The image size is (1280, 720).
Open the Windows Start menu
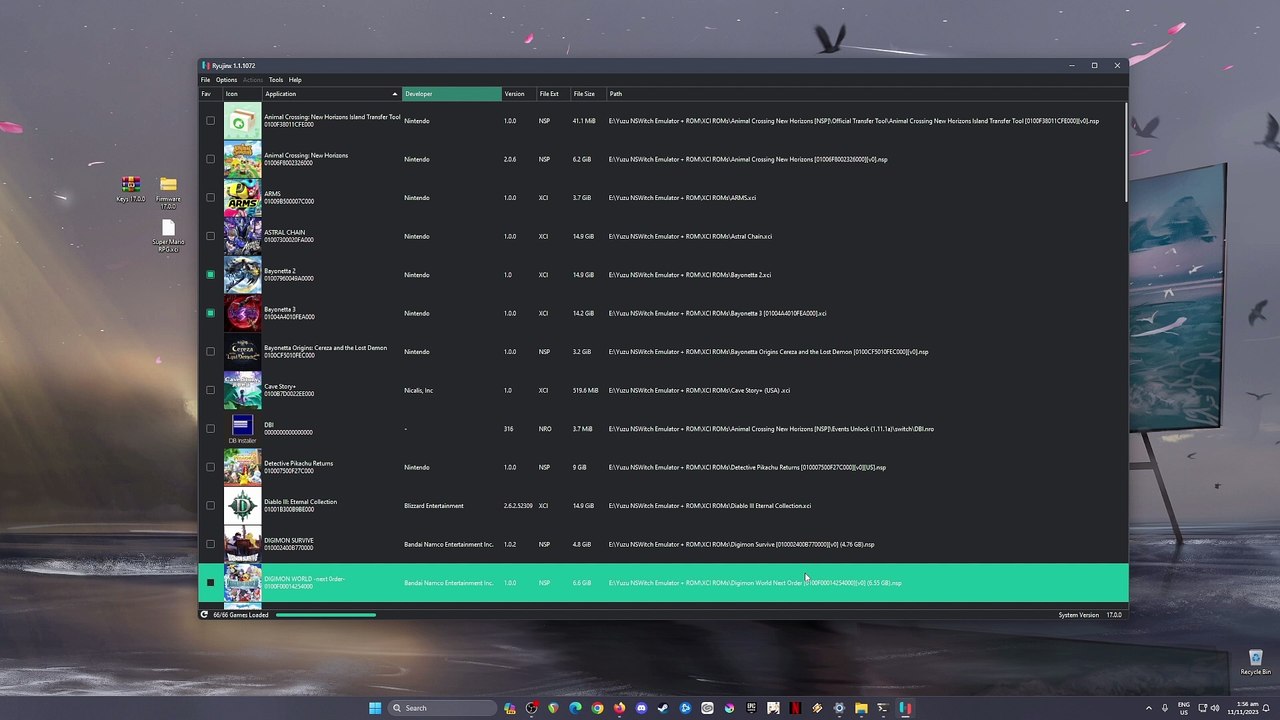coord(375,708)
